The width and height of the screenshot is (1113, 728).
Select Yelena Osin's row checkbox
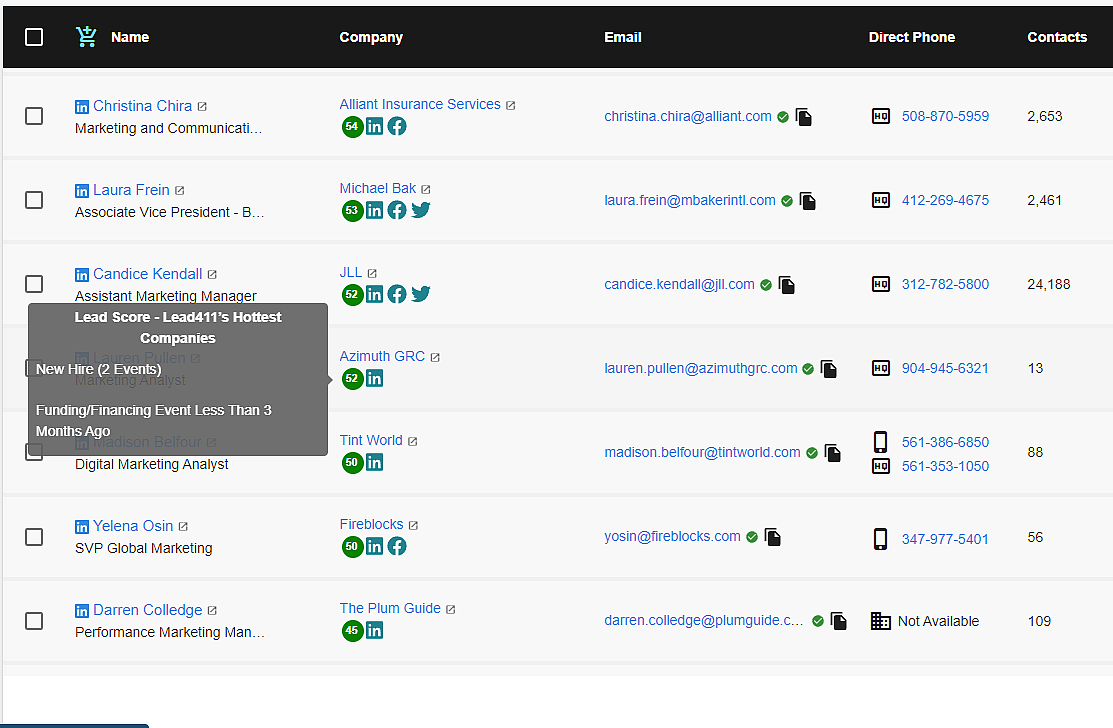pos(34,536)
